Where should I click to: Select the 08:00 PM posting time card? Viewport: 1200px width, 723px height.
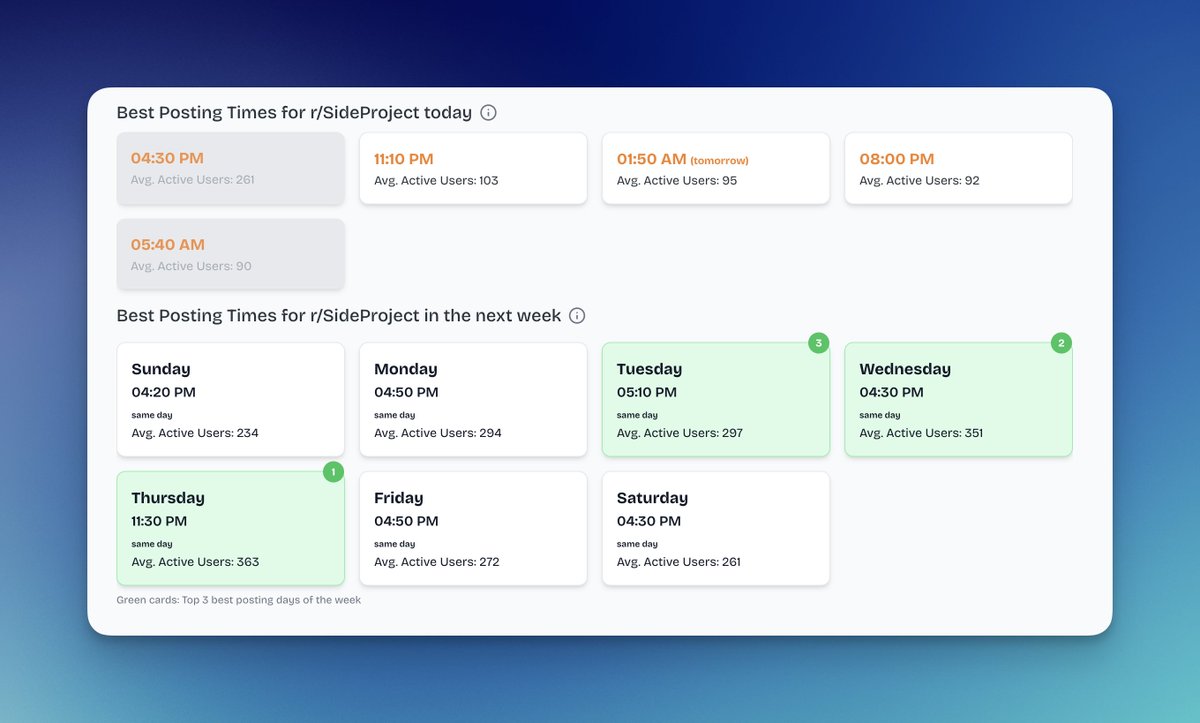pyautogui.click(x=959, y=168)
